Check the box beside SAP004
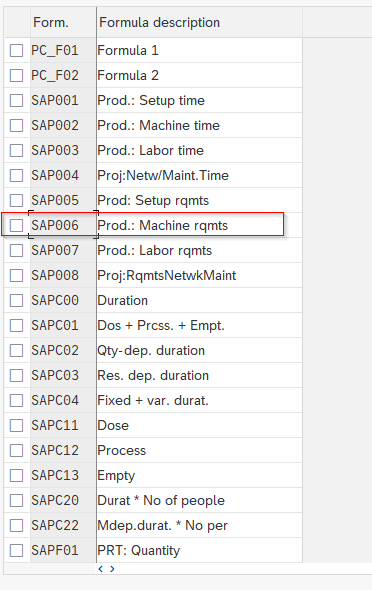This screenshot has width=372, height=590. click(16, 175)
